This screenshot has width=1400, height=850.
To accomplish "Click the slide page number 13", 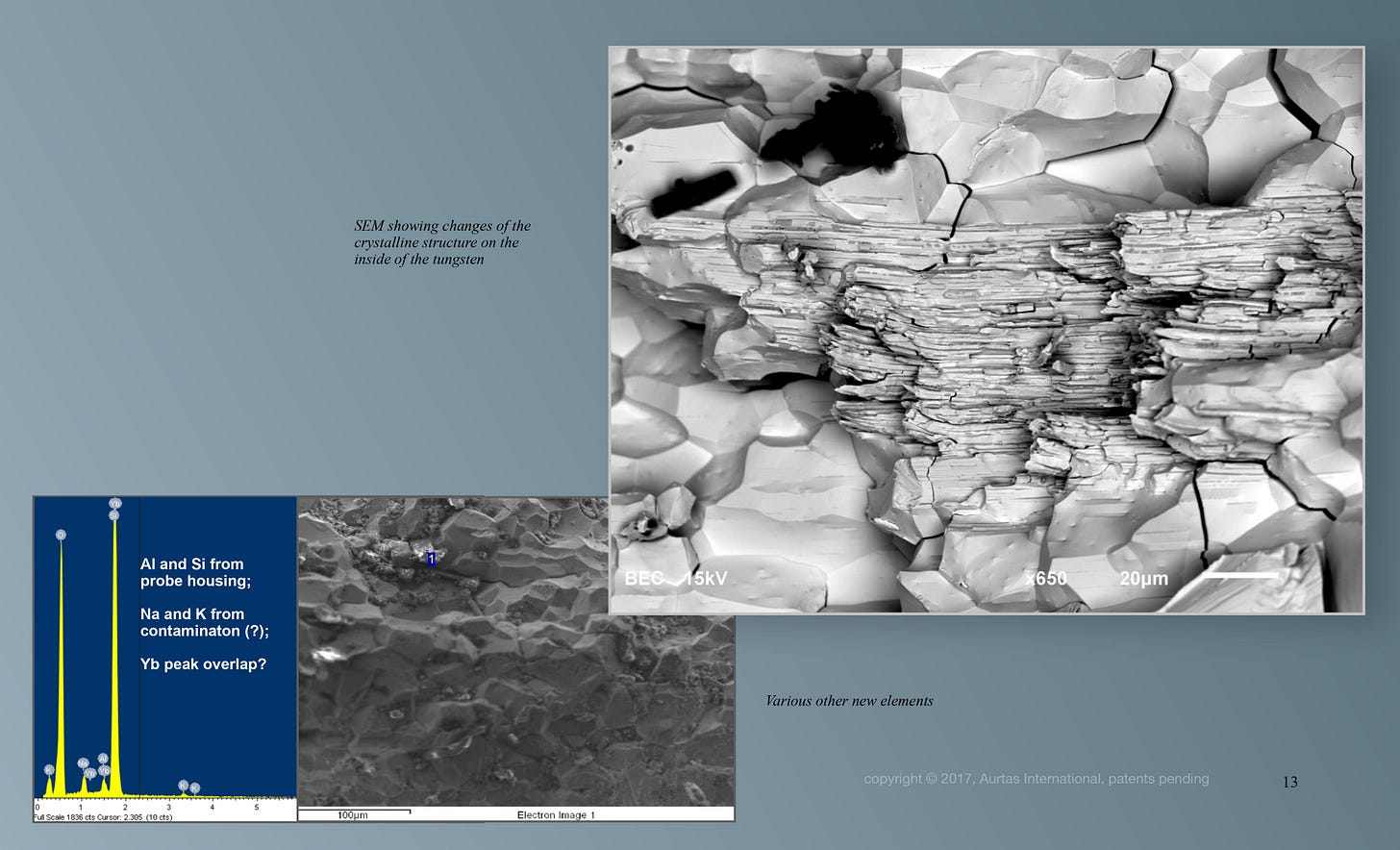I will (x=1290, y=782).
